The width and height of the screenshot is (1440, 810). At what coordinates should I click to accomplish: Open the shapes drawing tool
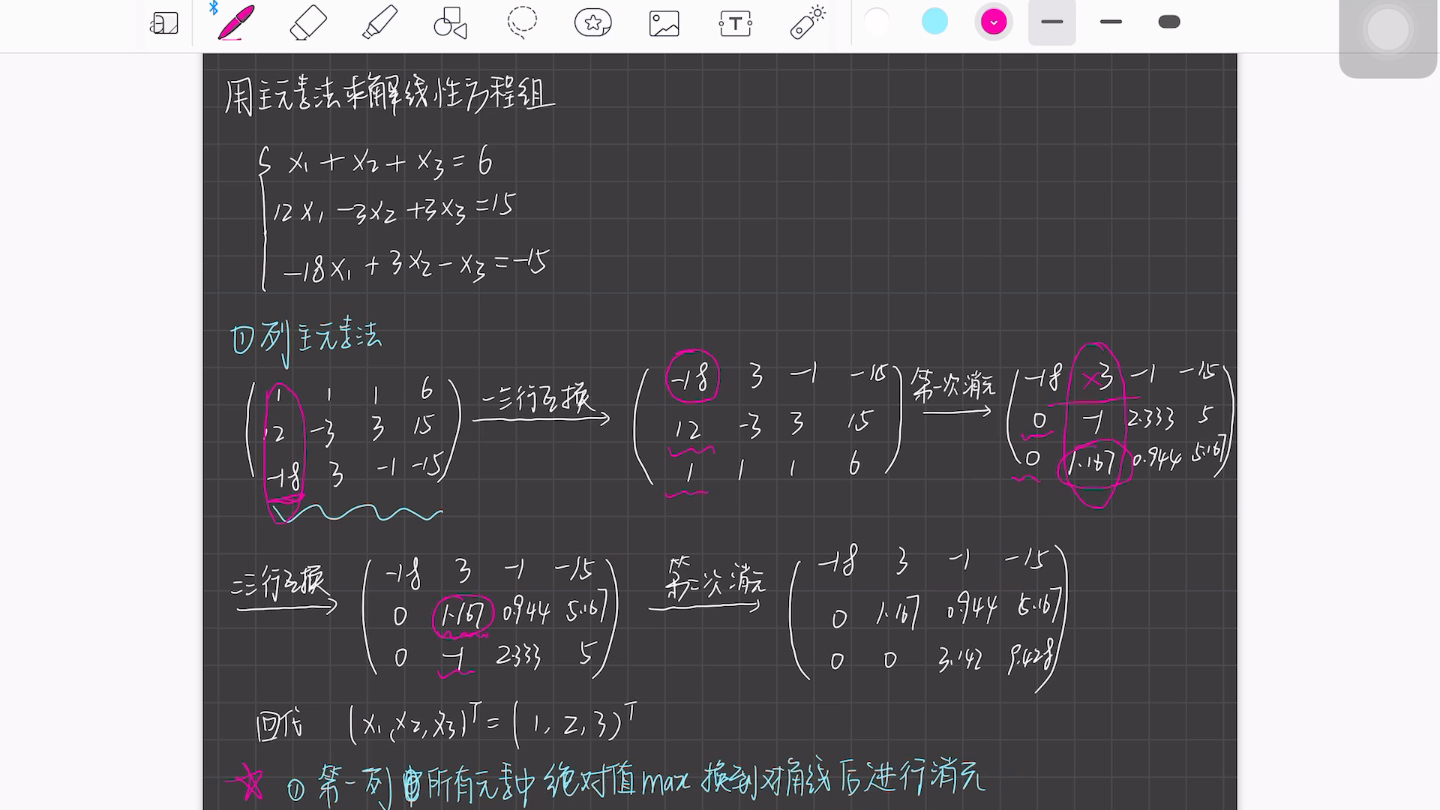click(x=449, y=23)
